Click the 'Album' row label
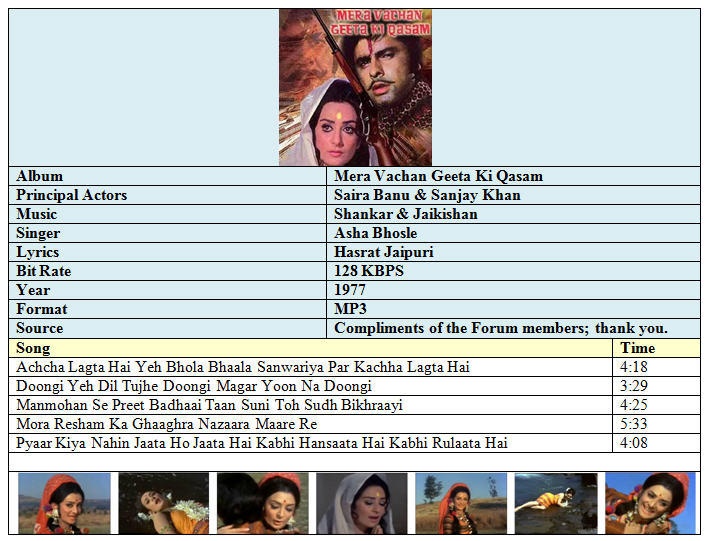This screenshot has width=707, height=541. pos(39,176)
